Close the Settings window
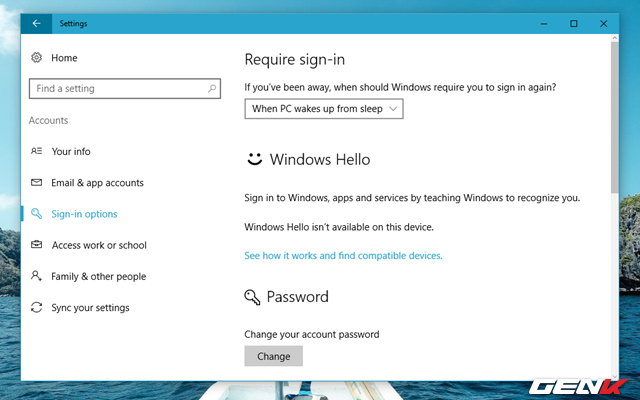 [x=604, y=24]
